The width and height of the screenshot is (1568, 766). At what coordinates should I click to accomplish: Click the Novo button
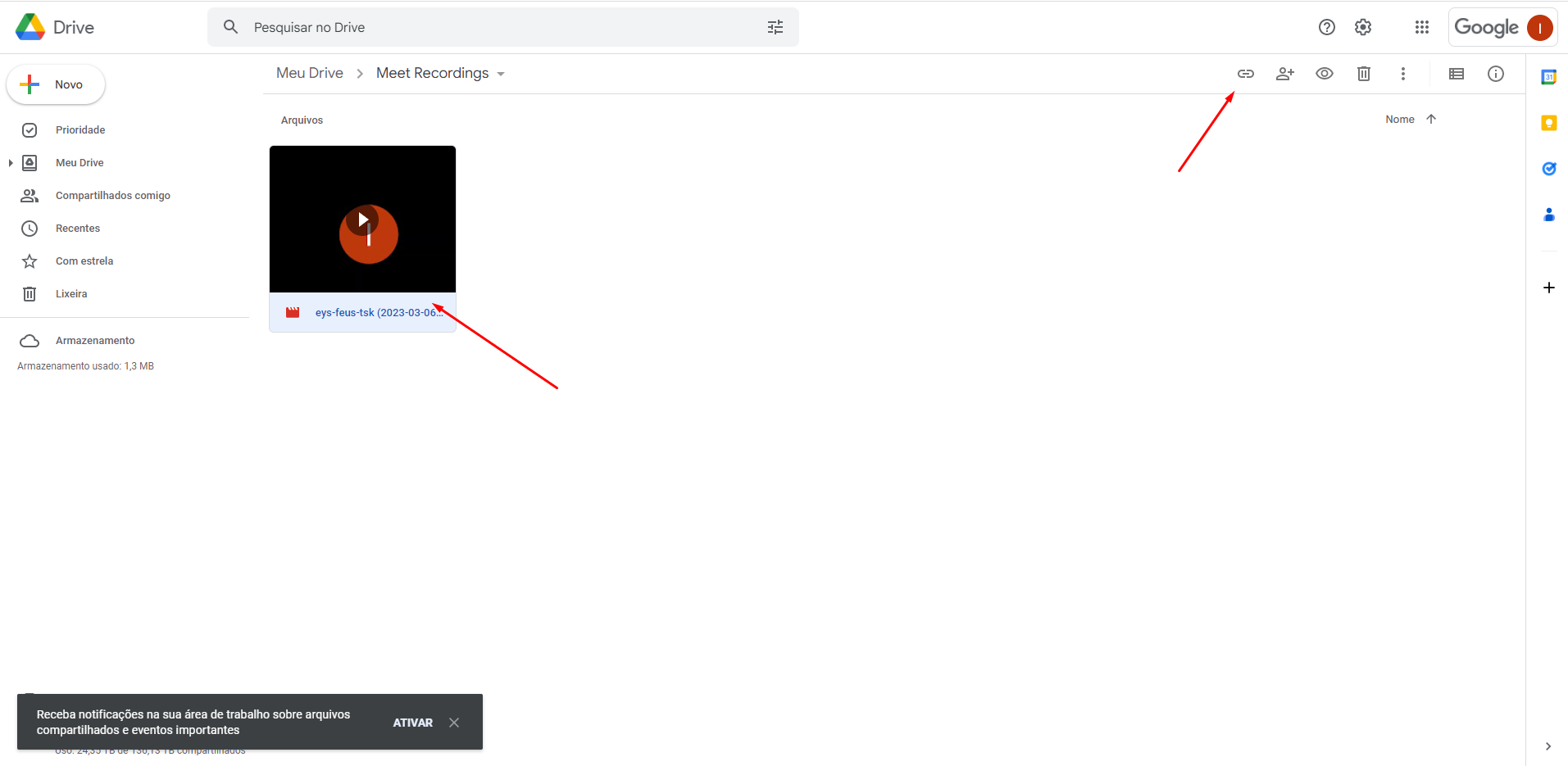(56, 84)
